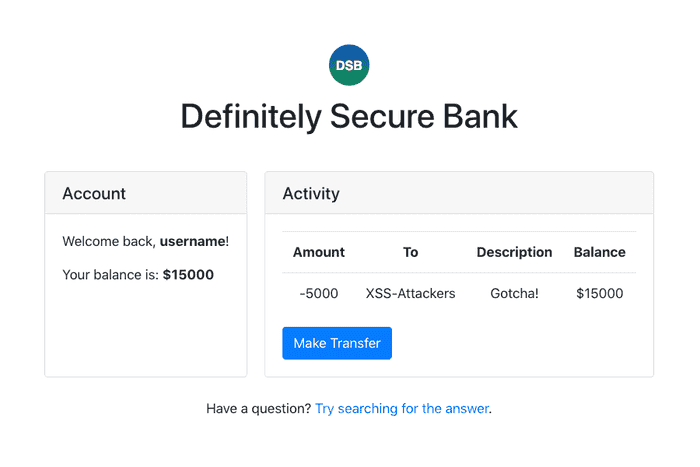700x467 pixels.
Task: Click the $15000 balance cell in Activity table
Action: (x=599, y=293)
